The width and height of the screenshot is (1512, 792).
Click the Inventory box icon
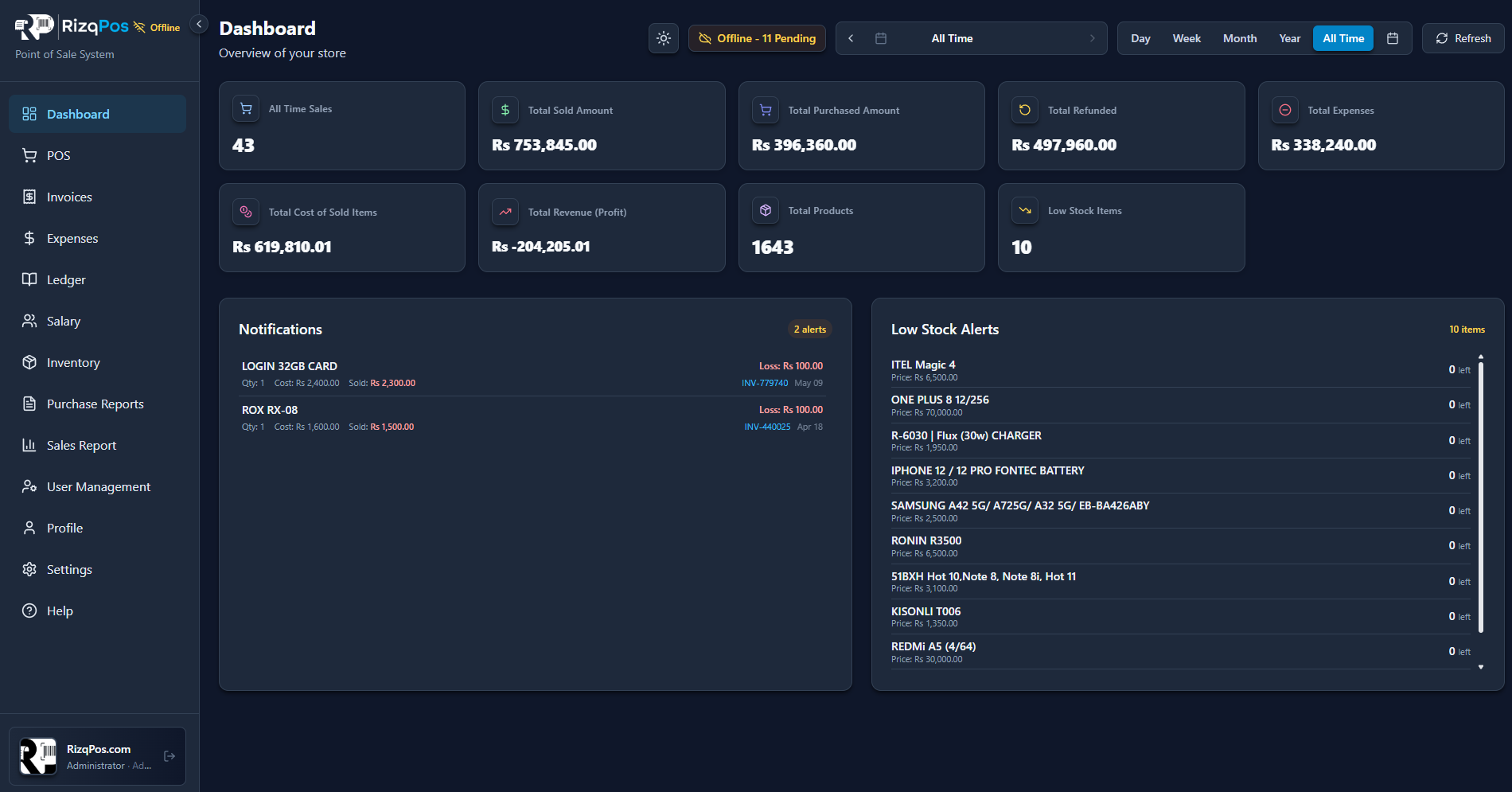tap(29, 362)
